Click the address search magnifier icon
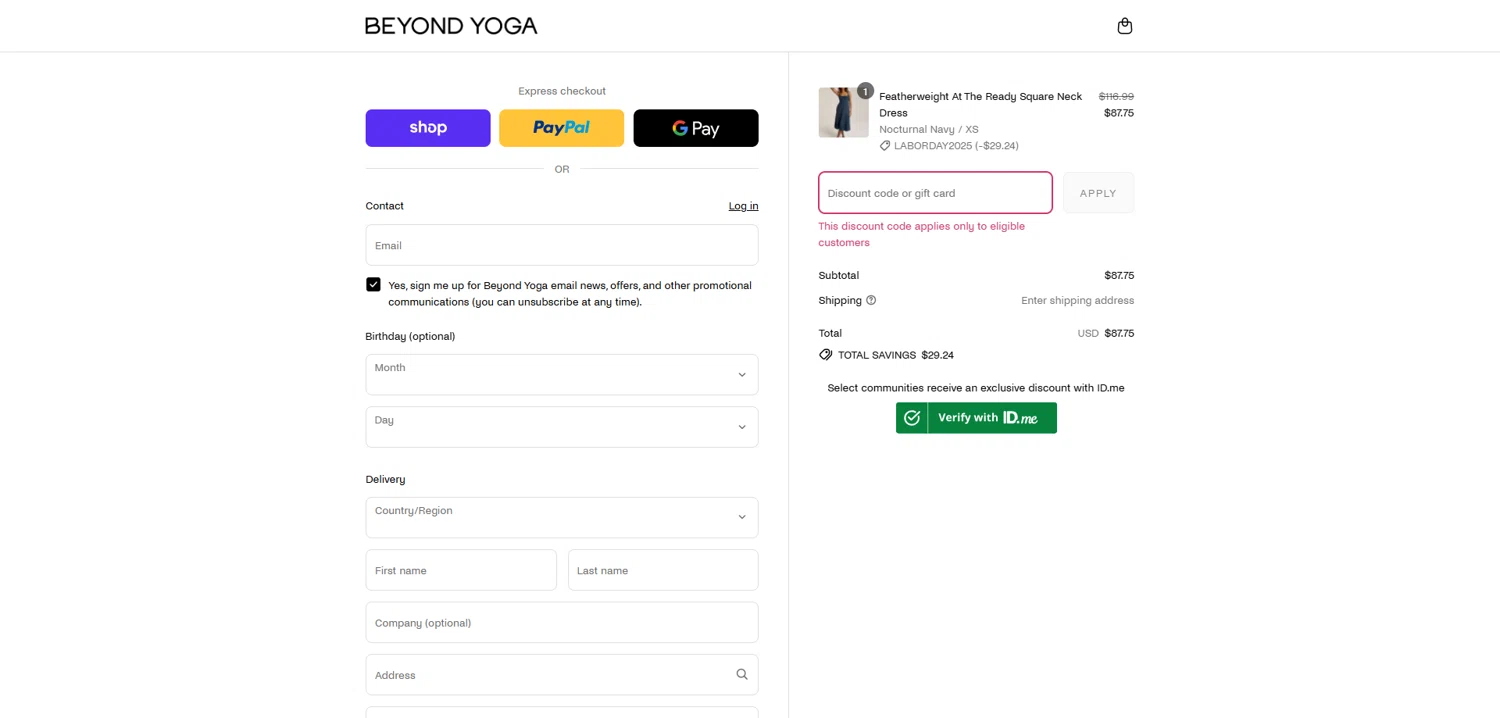 742,675
